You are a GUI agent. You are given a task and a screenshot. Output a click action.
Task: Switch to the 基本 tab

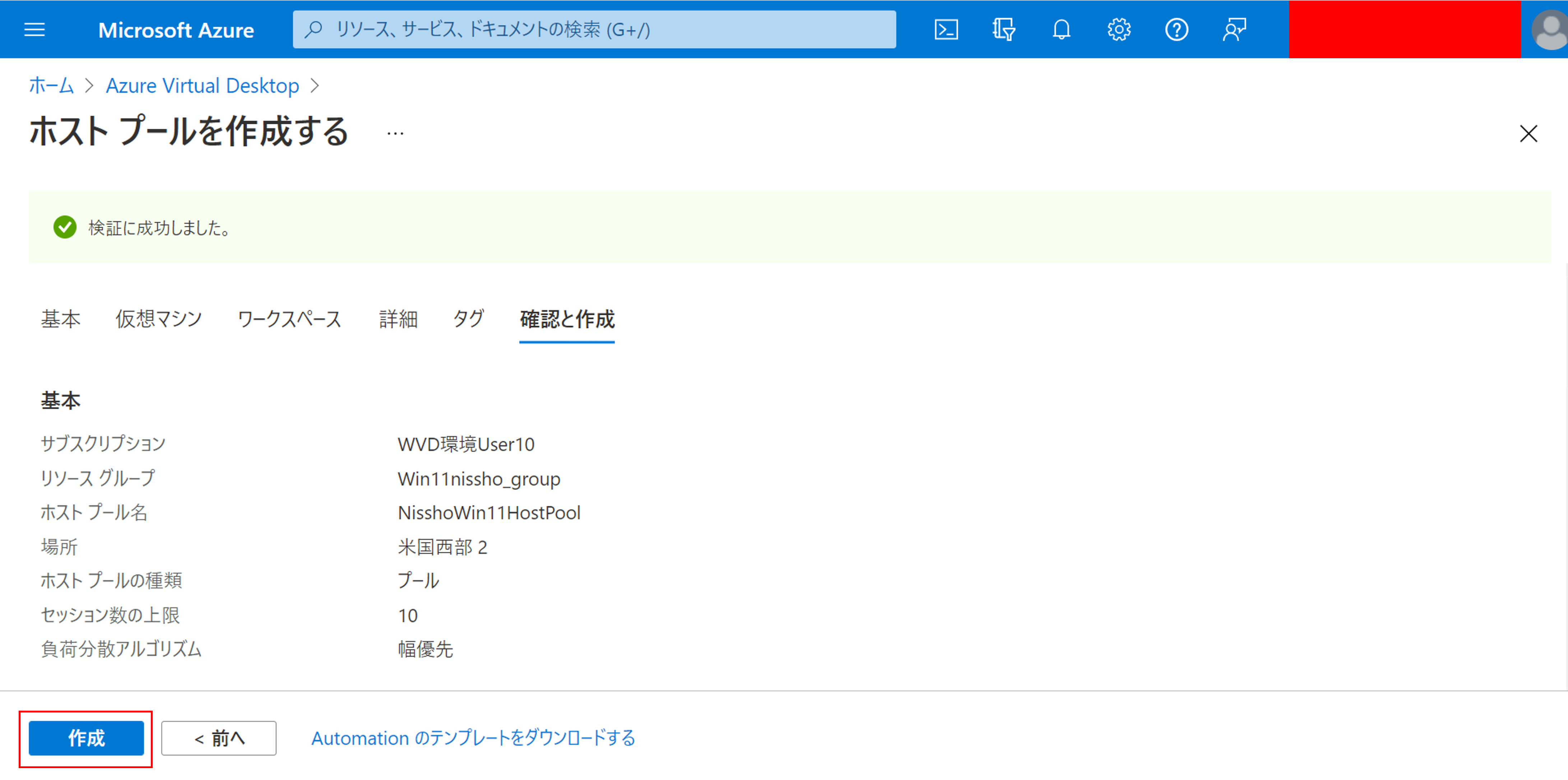click(60, 318)
